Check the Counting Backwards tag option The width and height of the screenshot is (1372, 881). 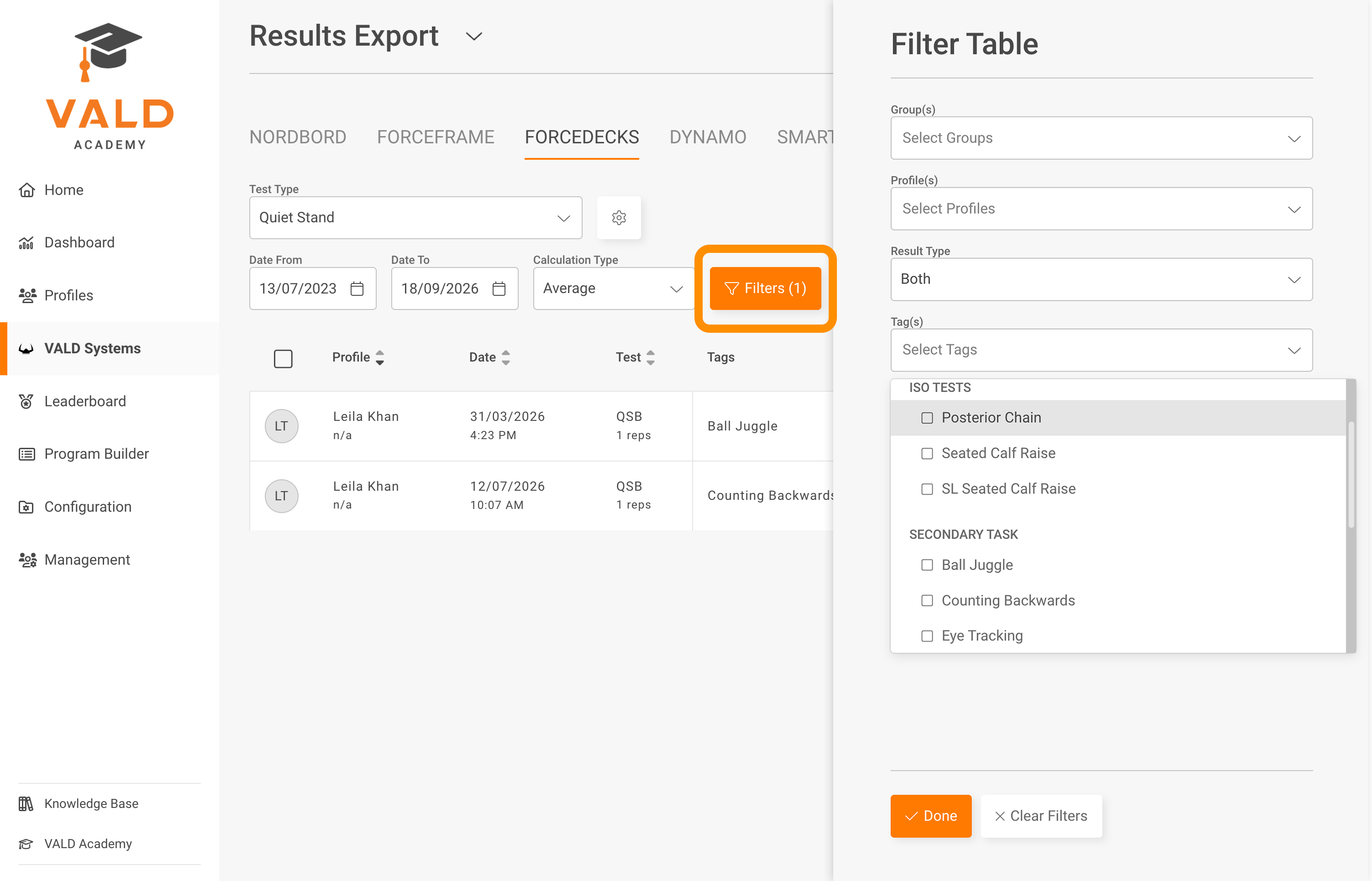click(x=927, y=601)
